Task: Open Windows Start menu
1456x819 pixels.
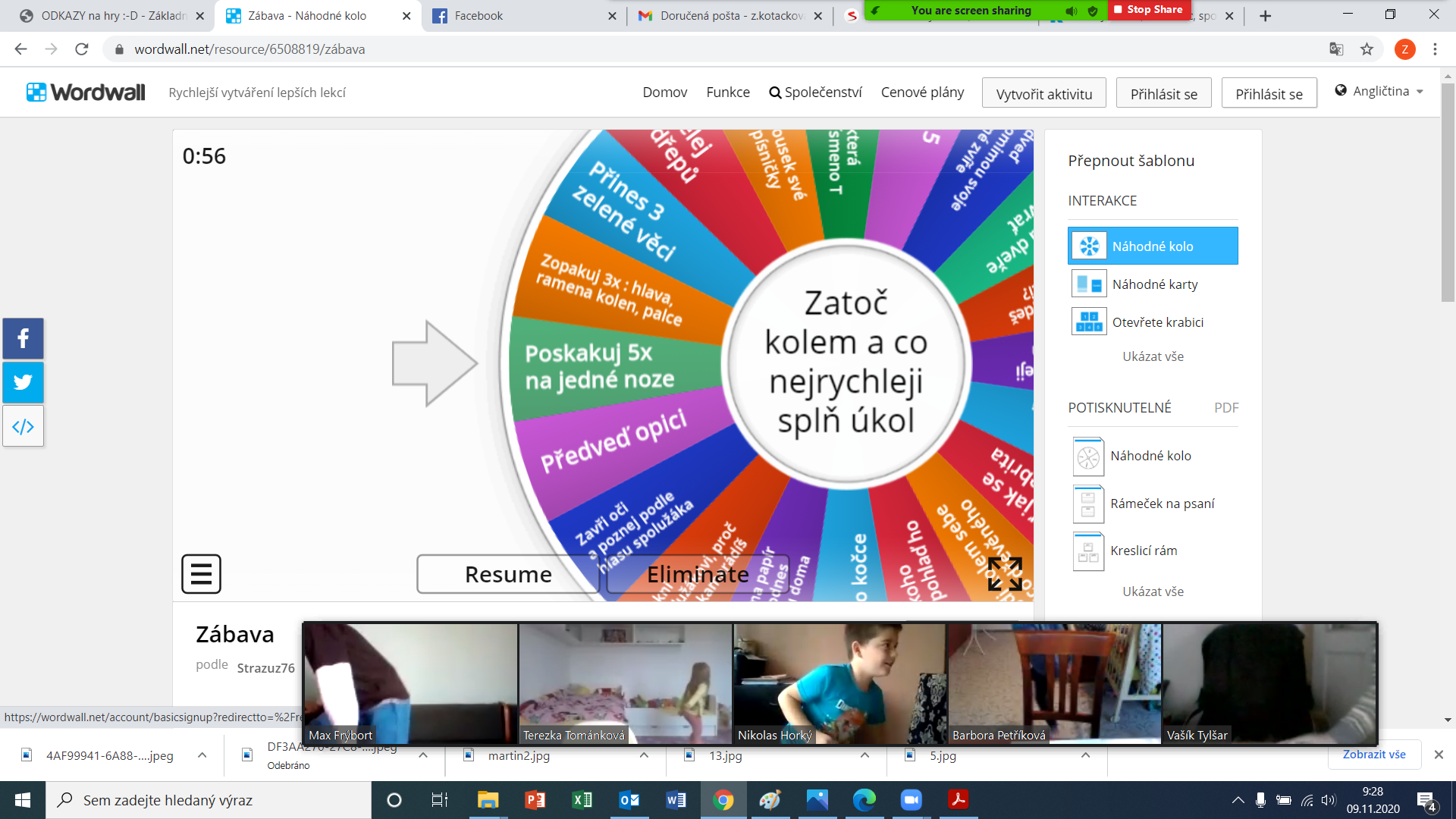Action: (x=23, y=800)
